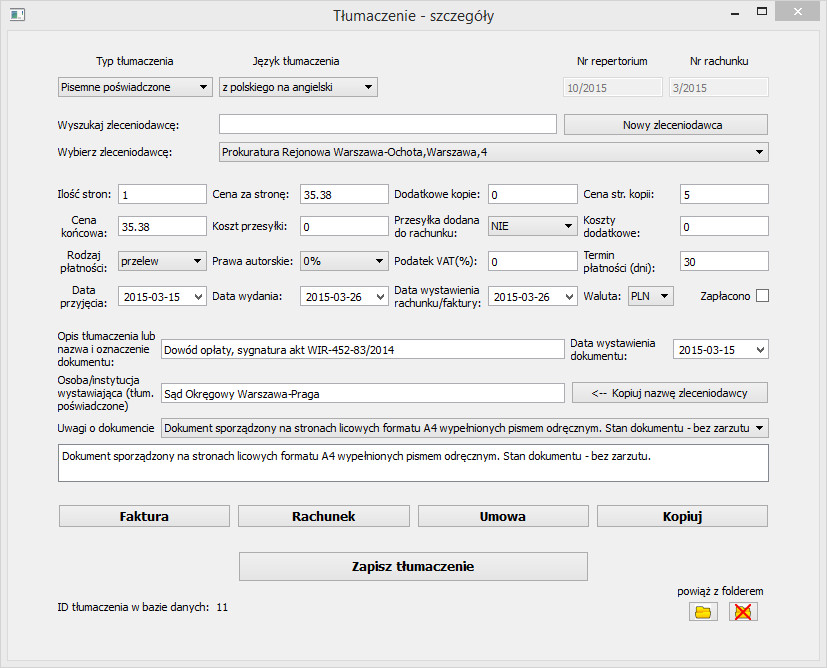This screenshot has height=668, width=827.
Task: Click the Kopiuj button
Action: pos(682,516)
